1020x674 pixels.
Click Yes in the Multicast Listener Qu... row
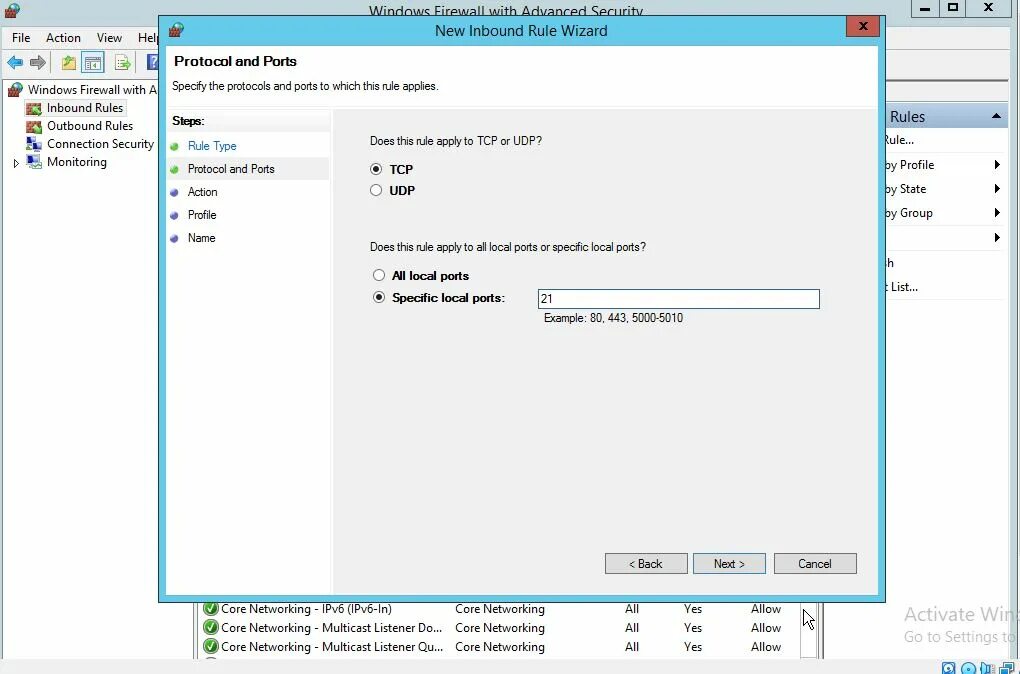(x=693, y=647)
